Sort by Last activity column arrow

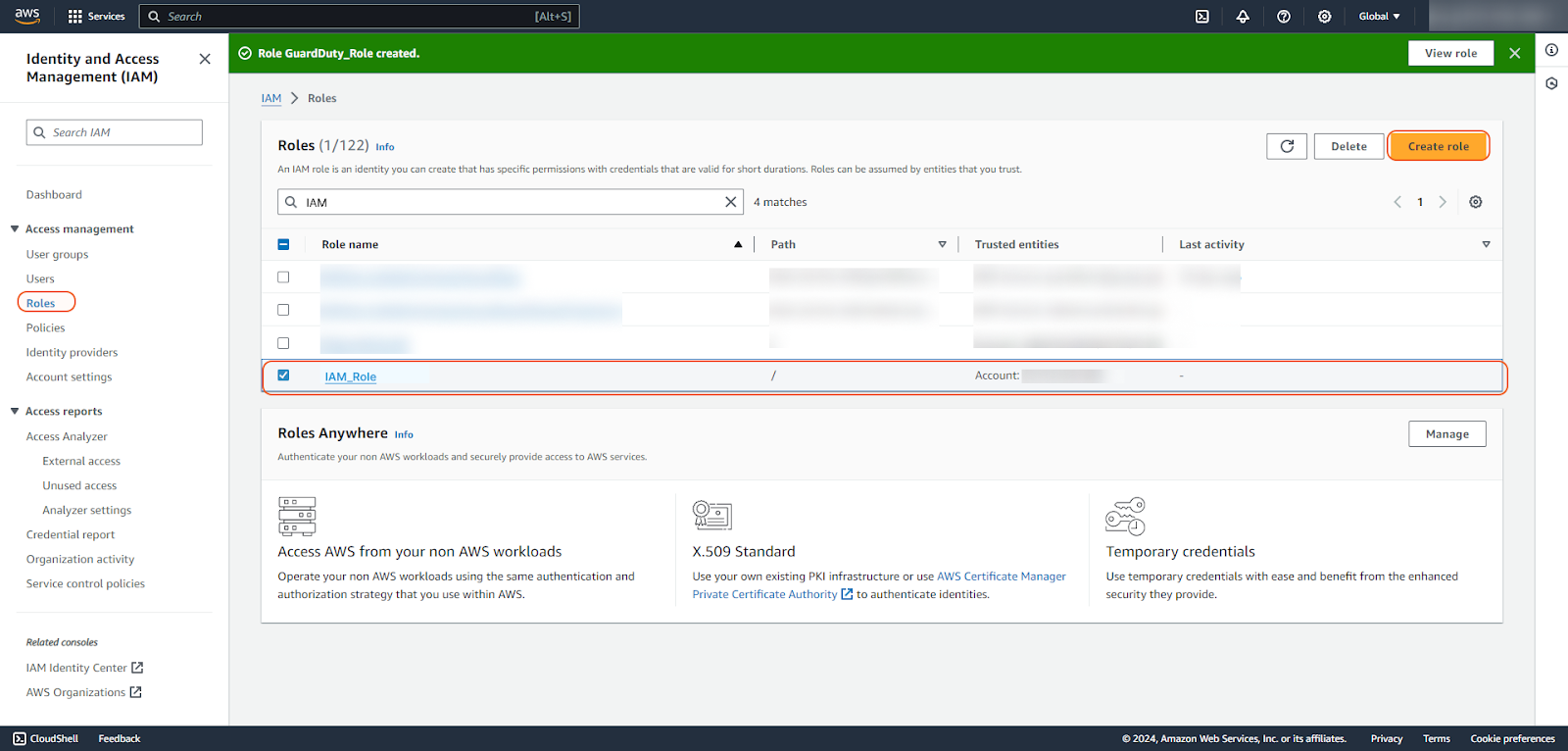(1486, 244)
